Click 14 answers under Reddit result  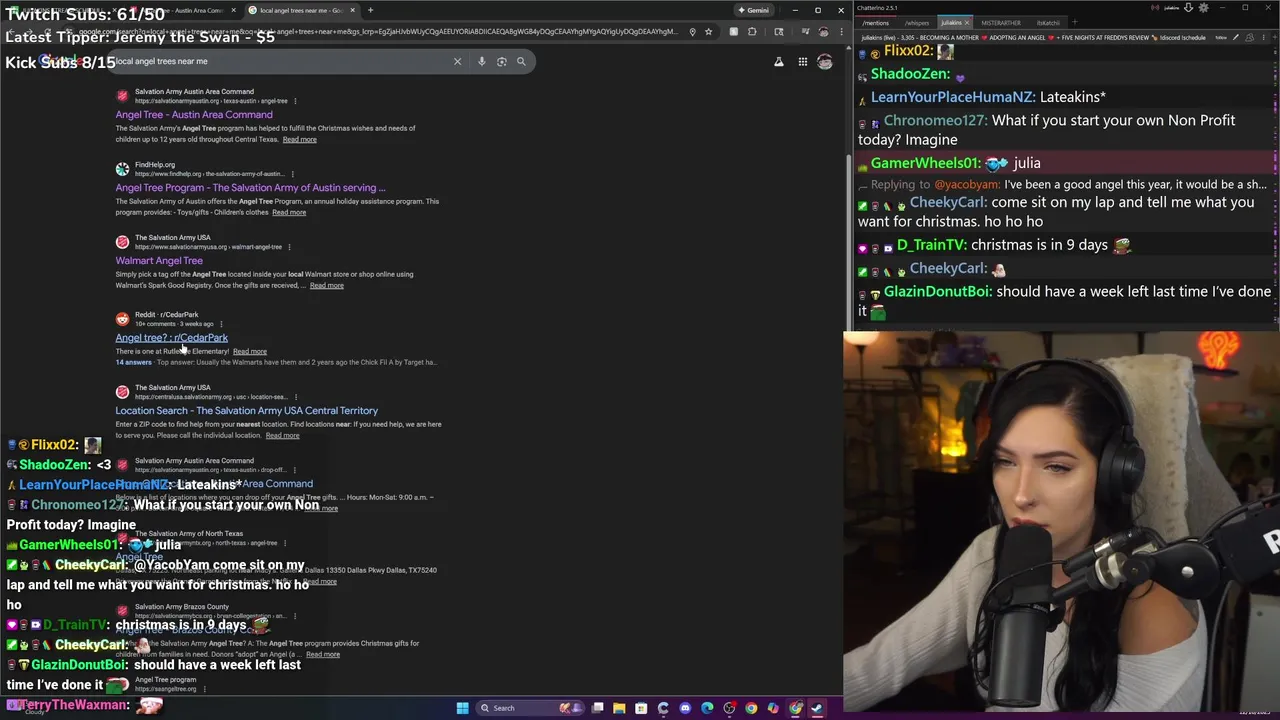click(133, 362)
